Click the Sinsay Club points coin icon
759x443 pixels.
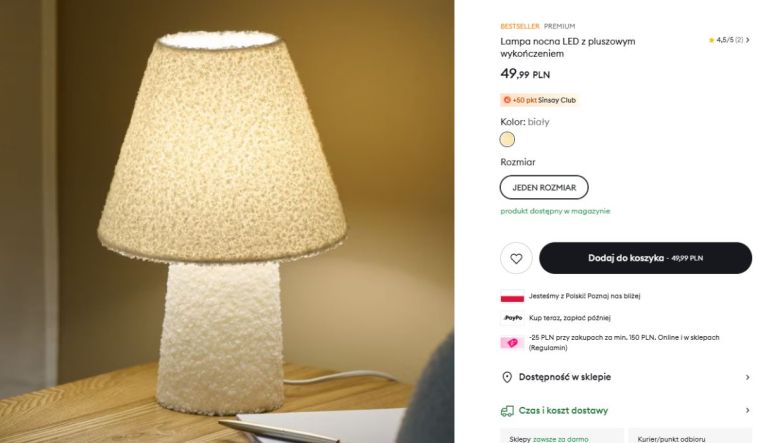coord(507,100)
